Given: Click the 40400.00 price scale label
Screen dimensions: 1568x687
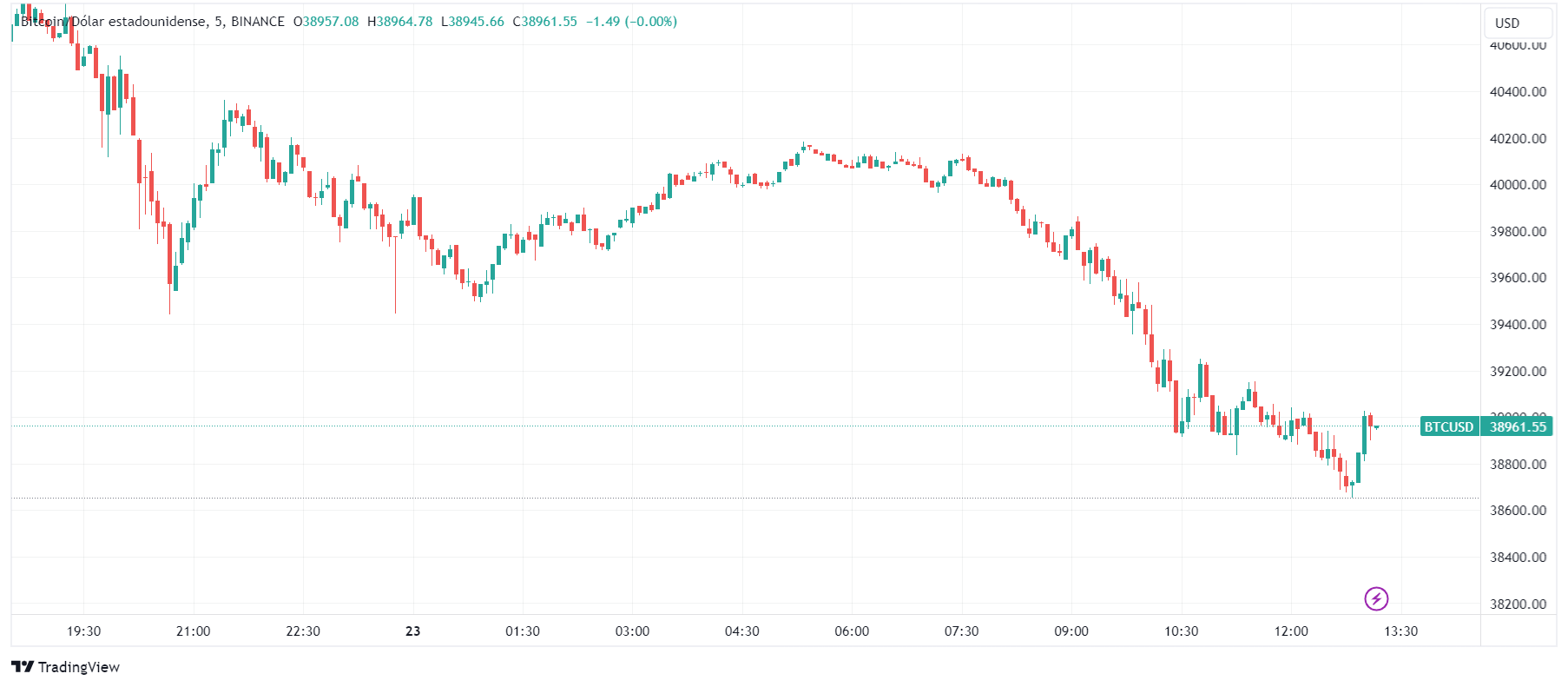Looking at the screenshot, I should 1518,92.
